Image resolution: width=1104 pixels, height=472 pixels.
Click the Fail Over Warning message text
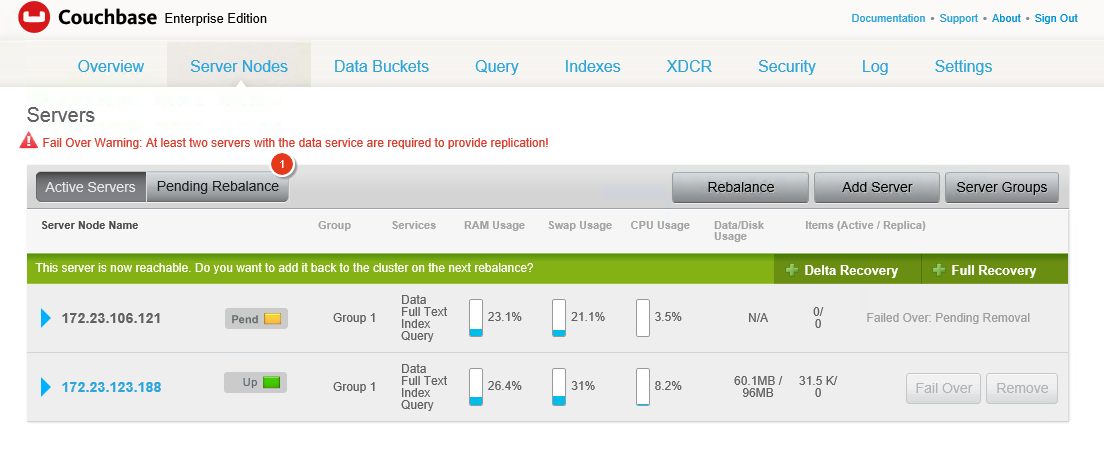click(295, 142)
